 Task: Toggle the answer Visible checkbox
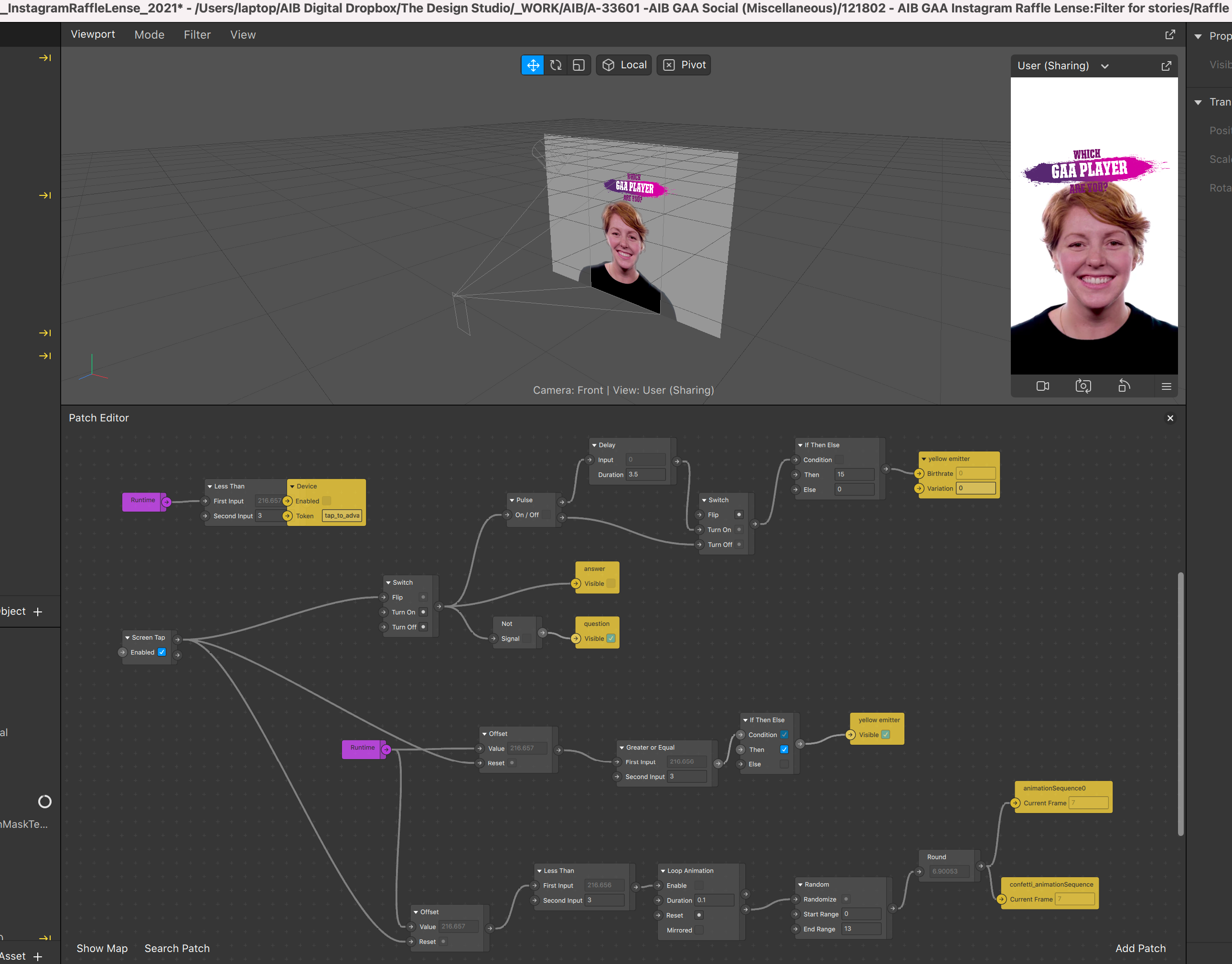coord(611,584)
